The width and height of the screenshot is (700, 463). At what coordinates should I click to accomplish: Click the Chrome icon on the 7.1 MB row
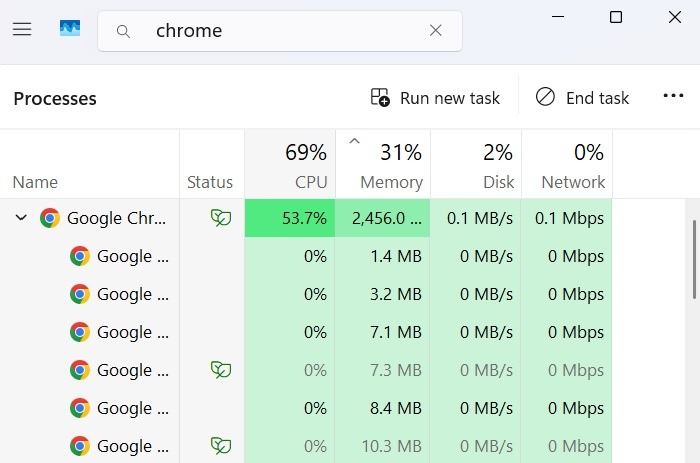80,332
